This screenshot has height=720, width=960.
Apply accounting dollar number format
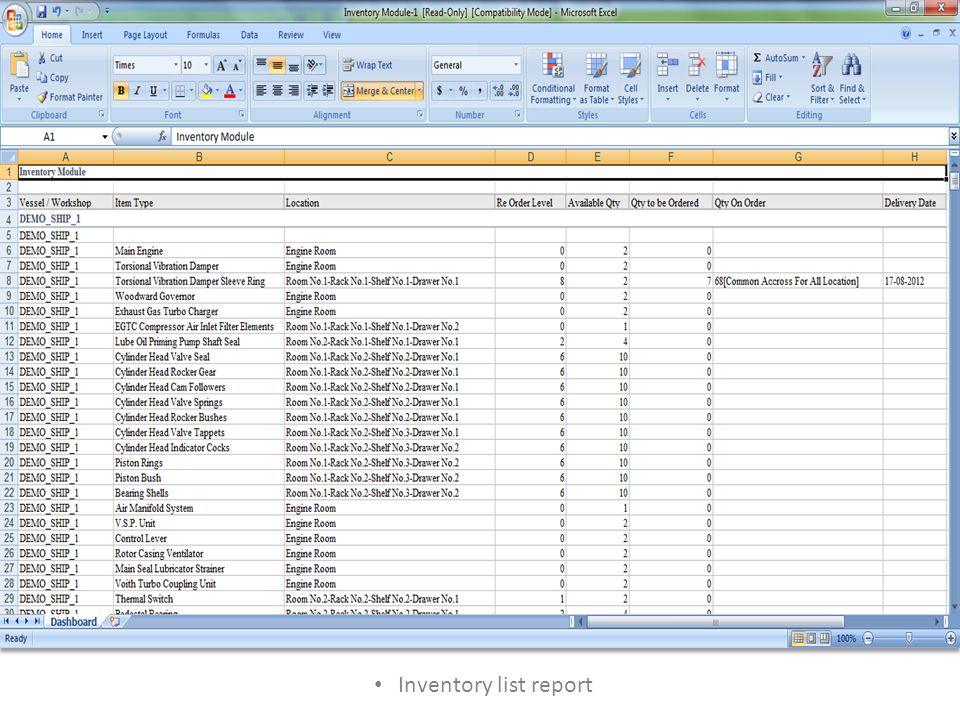440,91
